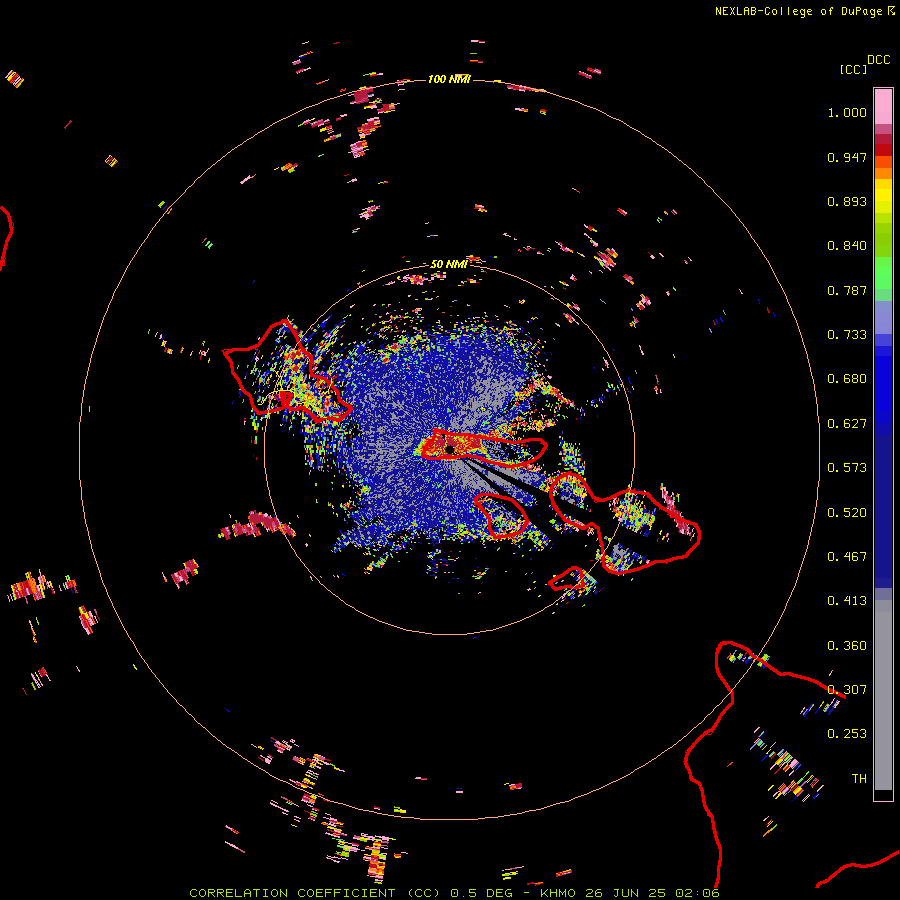Select the 0.840 legend value
900x900 pixels.
(847, 246)
